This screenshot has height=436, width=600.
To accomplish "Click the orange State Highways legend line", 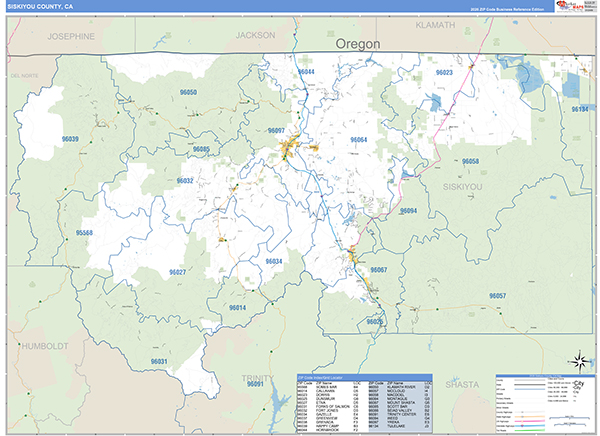I will (x=530, y=417).
